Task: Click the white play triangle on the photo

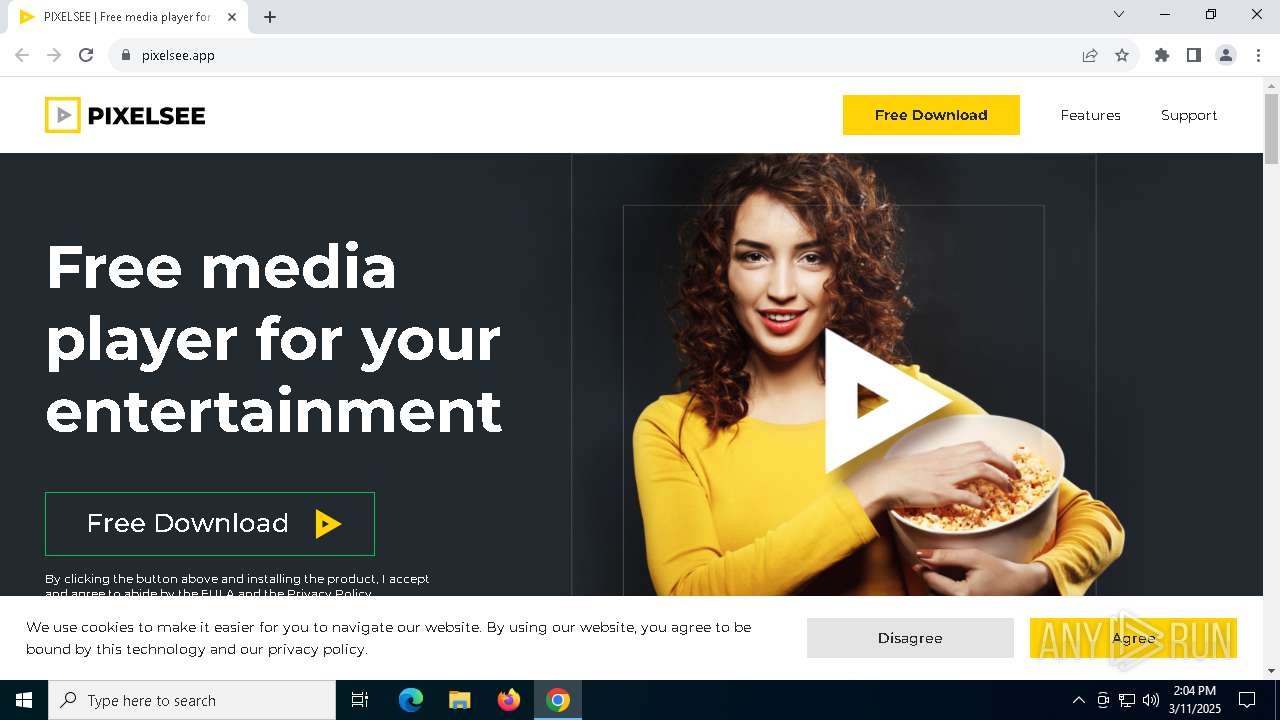Action: [x=886, y=400]
